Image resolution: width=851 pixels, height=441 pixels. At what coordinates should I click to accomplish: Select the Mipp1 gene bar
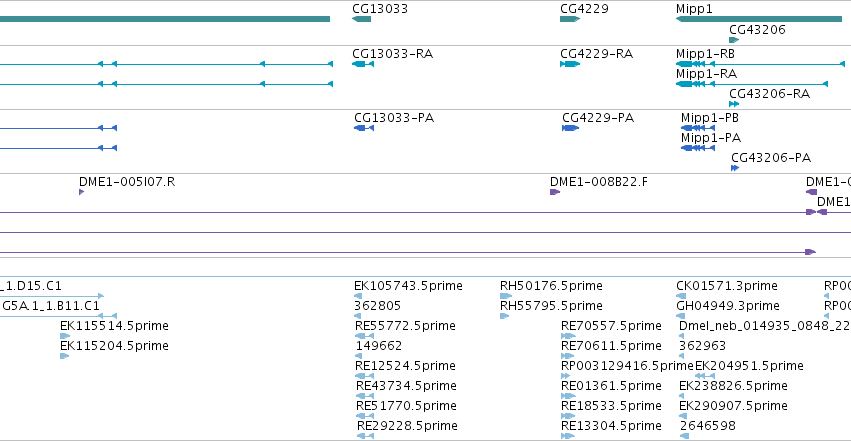pos(759,19)
